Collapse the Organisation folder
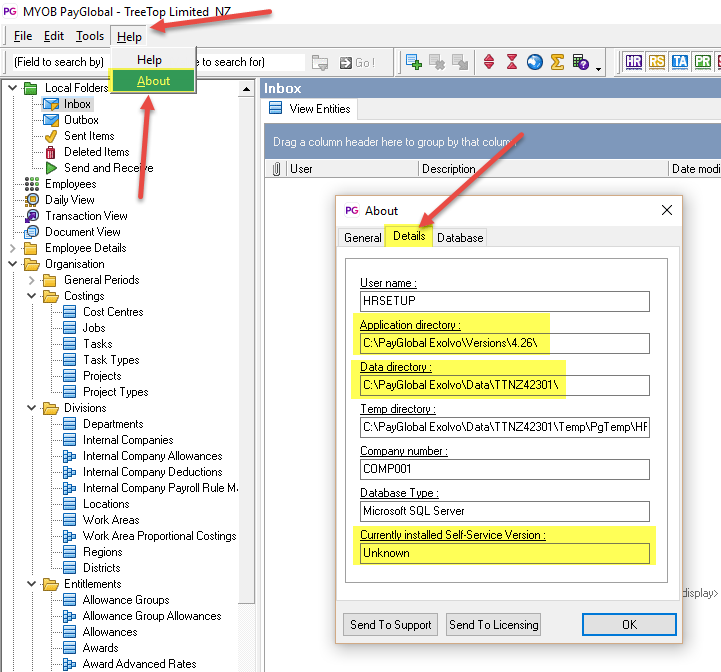The image size is (721, 672). (x=13, y=264)
